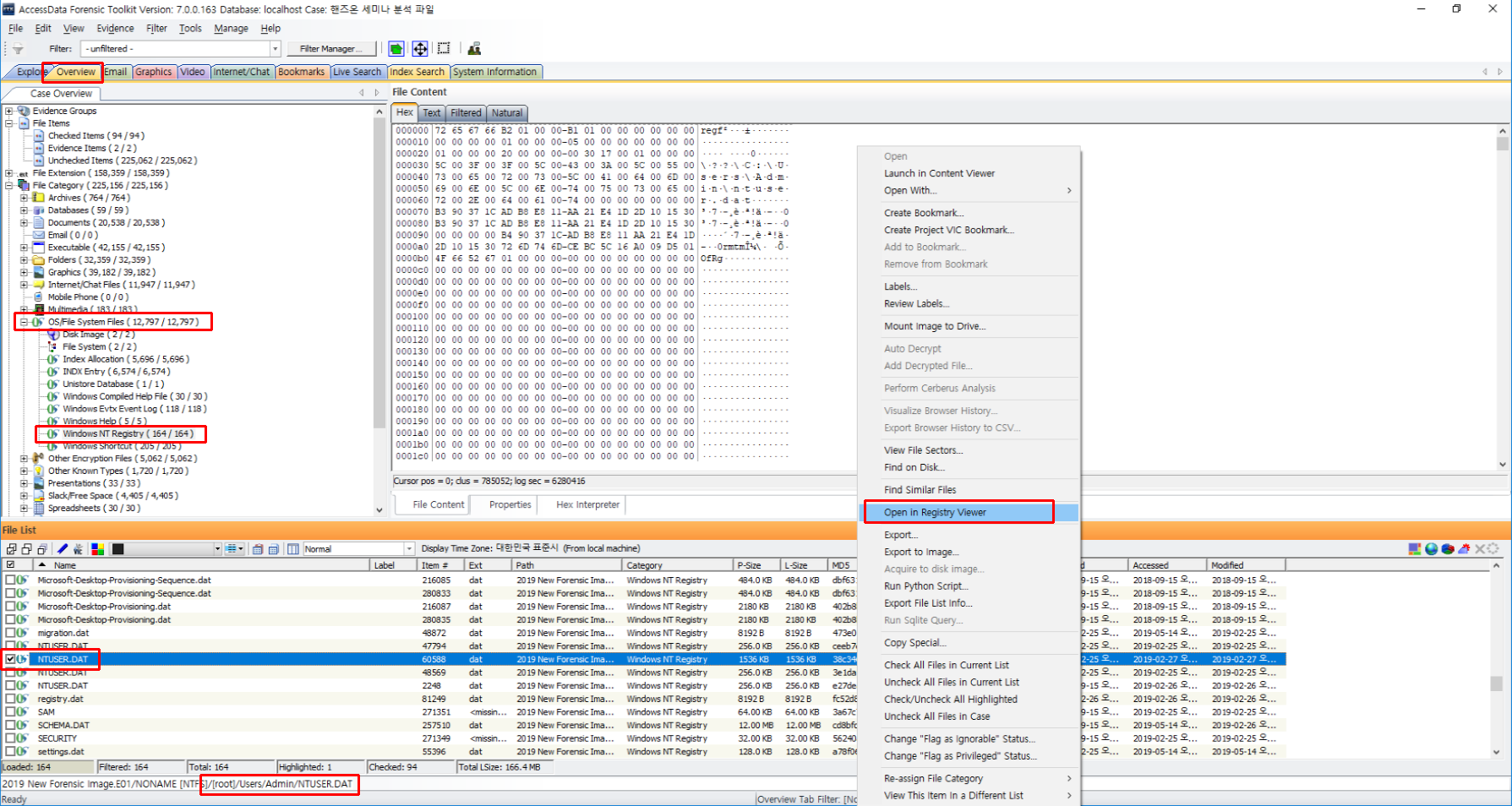Check the SAM row checkbox
1512x806 pixels.
click(10, 712)
